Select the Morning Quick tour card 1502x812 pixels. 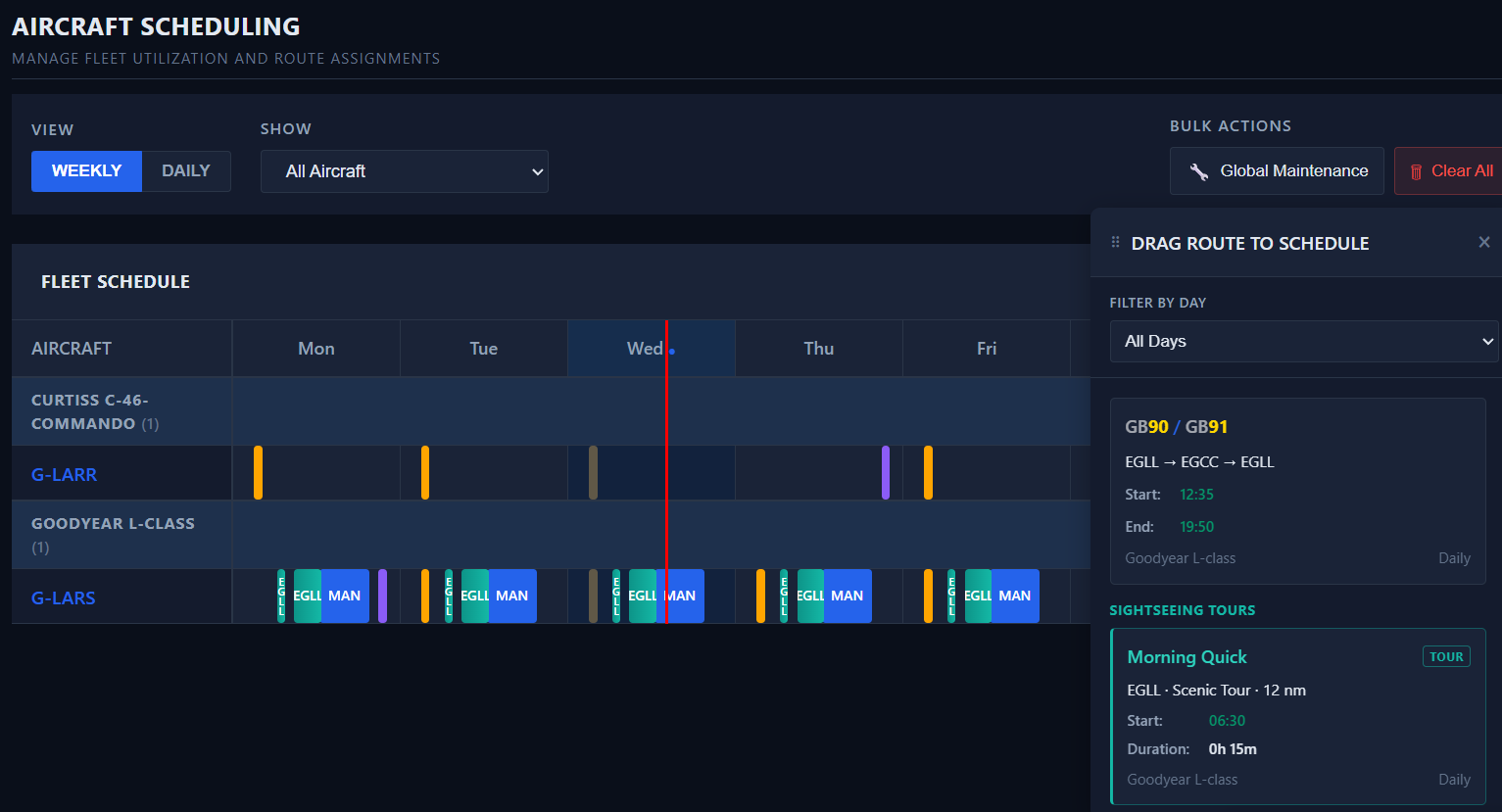click(x=1297, y=716)
